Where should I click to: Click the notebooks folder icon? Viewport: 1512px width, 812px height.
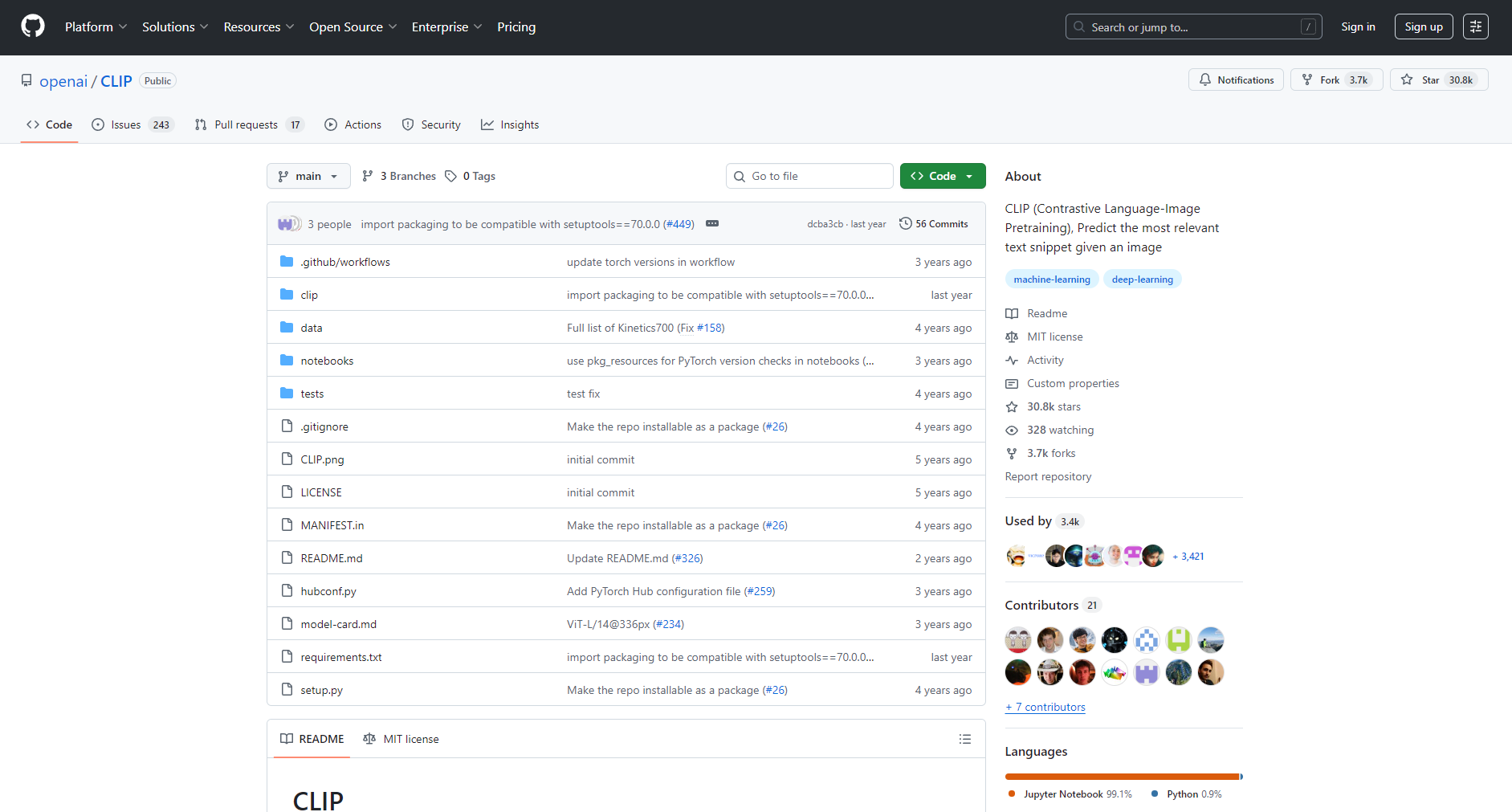(x=287, y=361)
